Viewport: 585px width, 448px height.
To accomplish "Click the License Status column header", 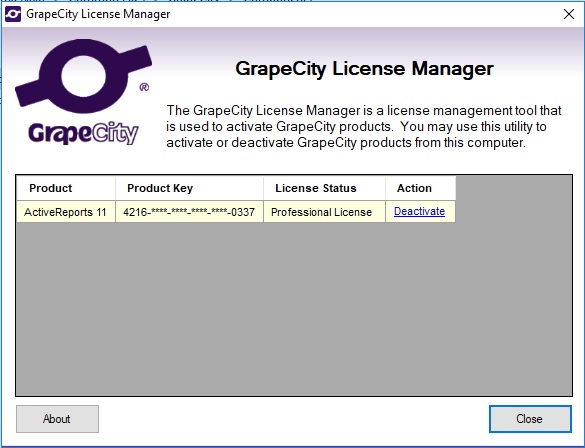I will point(325,188).
